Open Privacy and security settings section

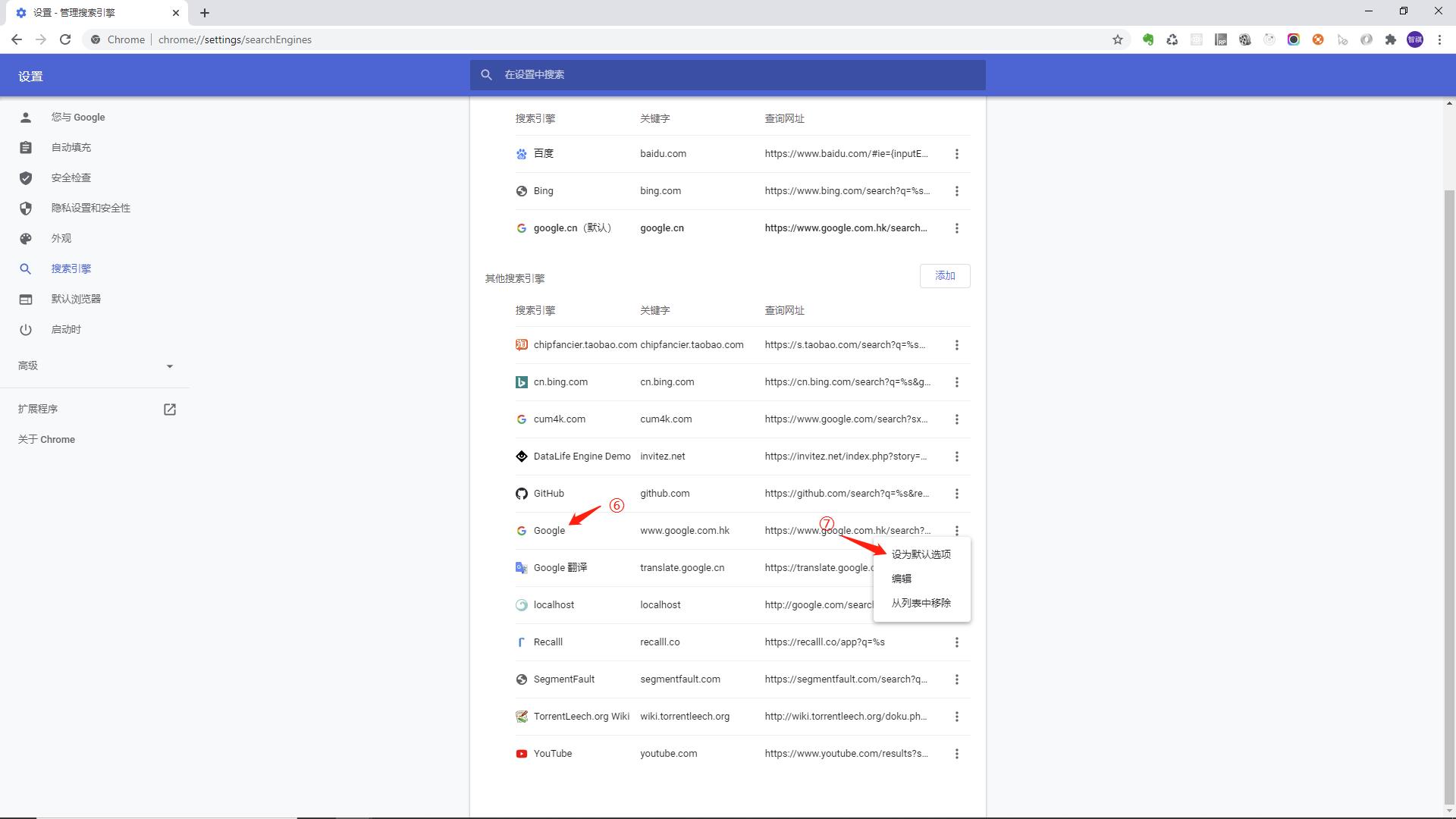pyautogui.click(x=90, y=208)
